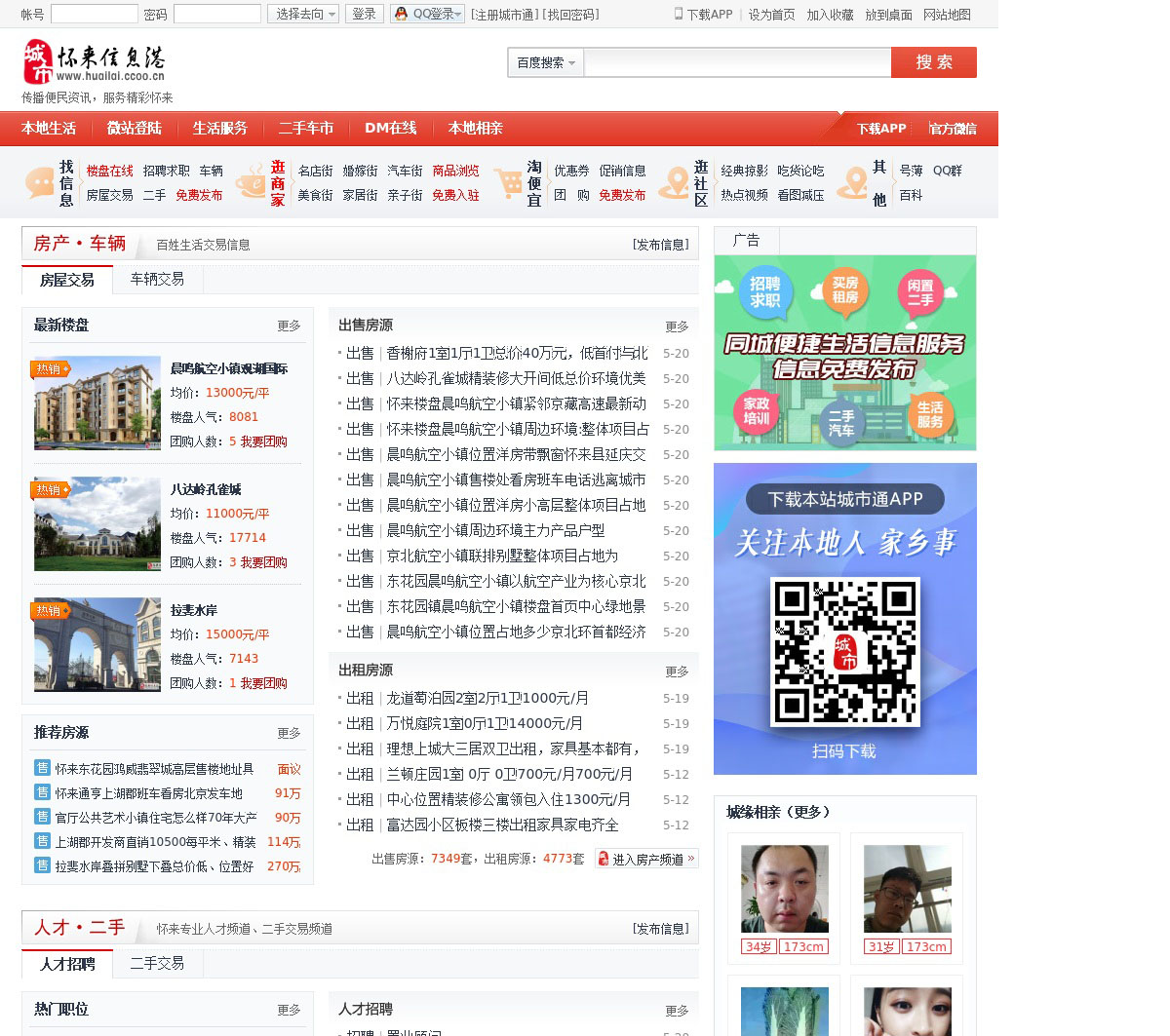Click the 免费入驻 link
Image resolution: width=1170 pixels, height=1036 pixels.
coord(455,195)
